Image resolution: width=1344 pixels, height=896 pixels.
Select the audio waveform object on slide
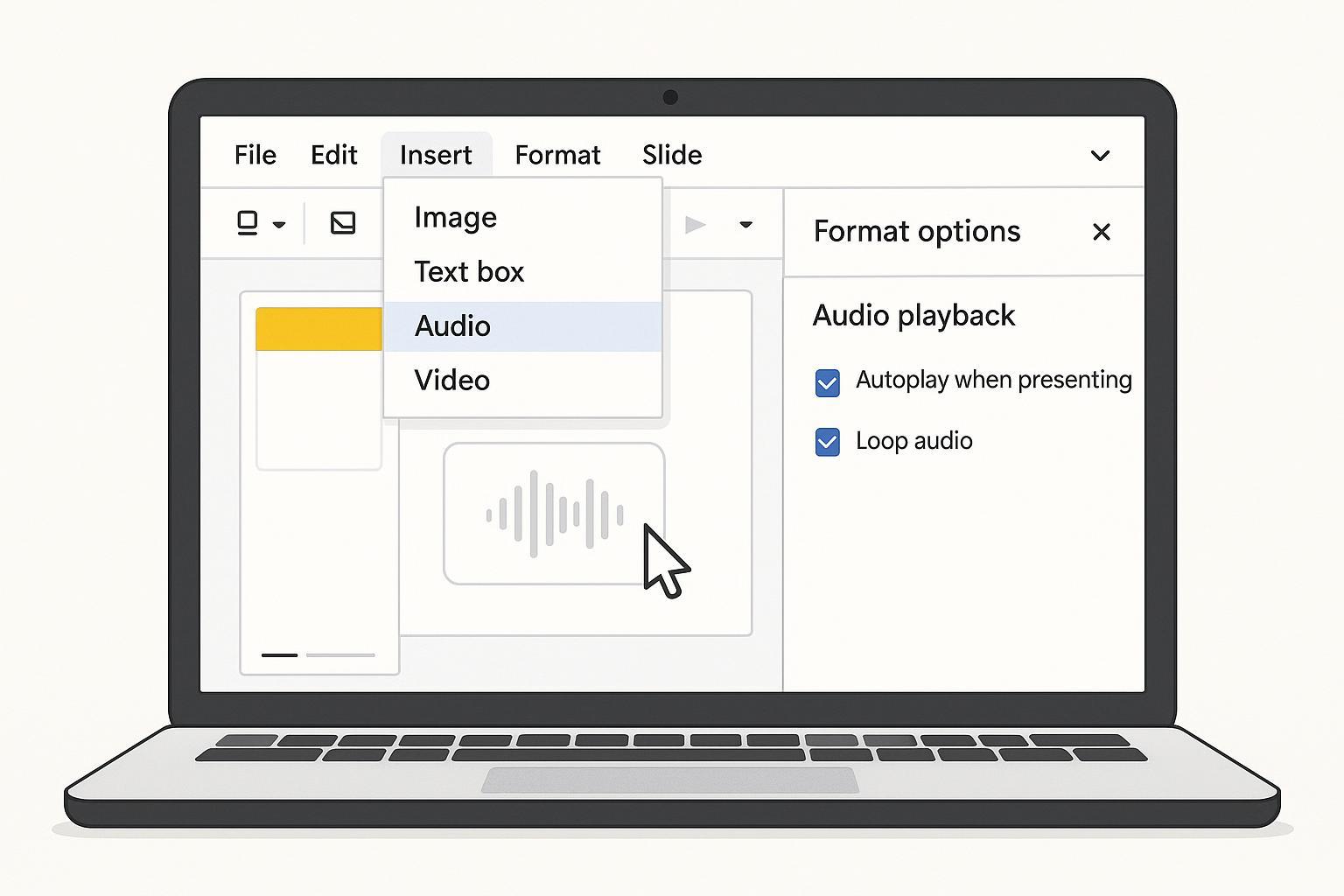(x=554, y=514)
